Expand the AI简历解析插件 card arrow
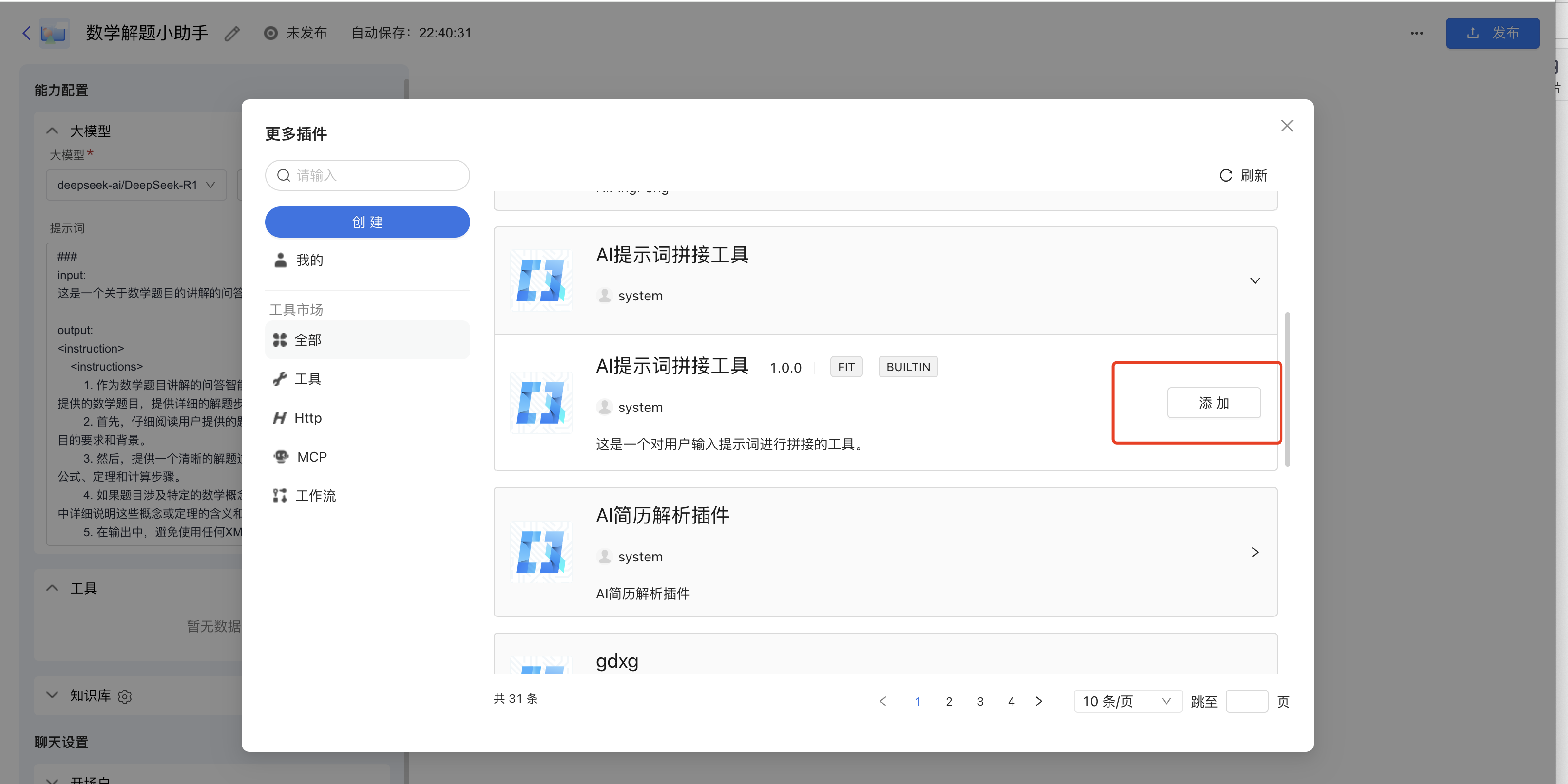 click(1255, 552)
